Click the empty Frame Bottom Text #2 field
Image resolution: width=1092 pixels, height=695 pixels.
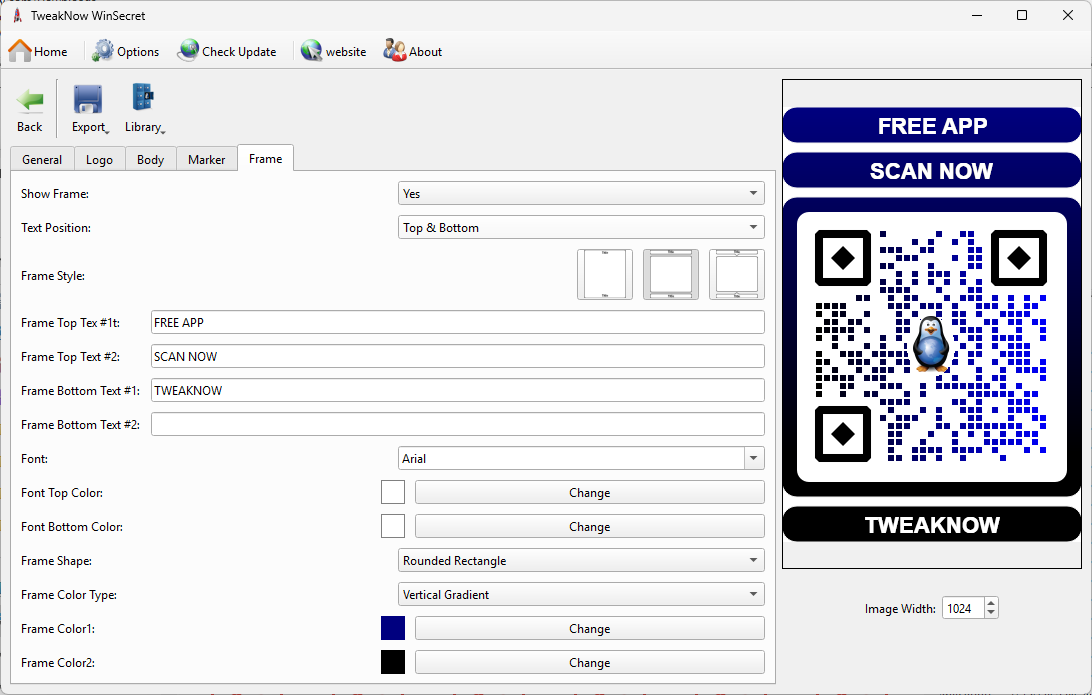point(458,424)
